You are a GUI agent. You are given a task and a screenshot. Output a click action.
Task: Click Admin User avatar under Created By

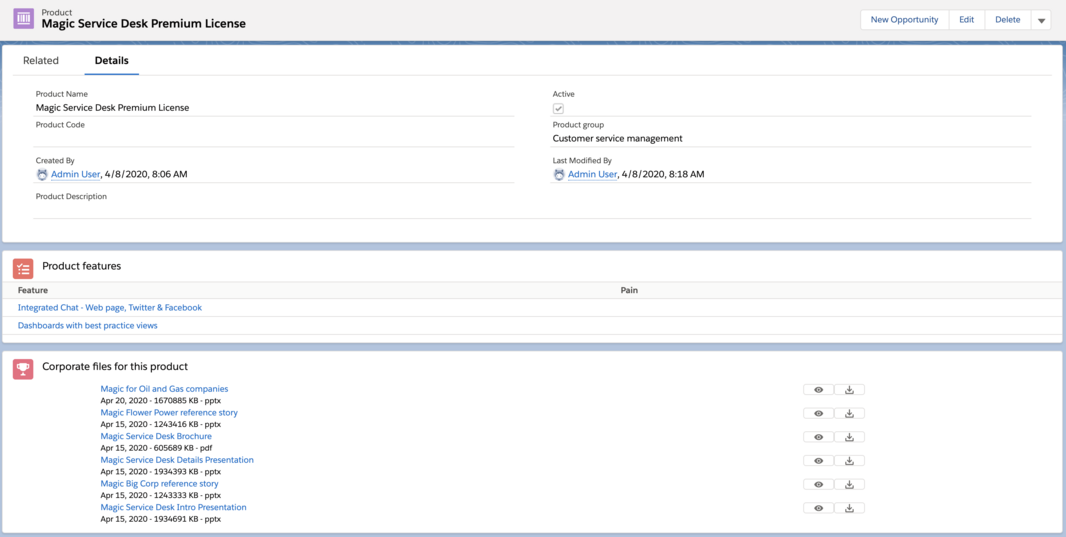pyautogui.click(x=42, y=174)
